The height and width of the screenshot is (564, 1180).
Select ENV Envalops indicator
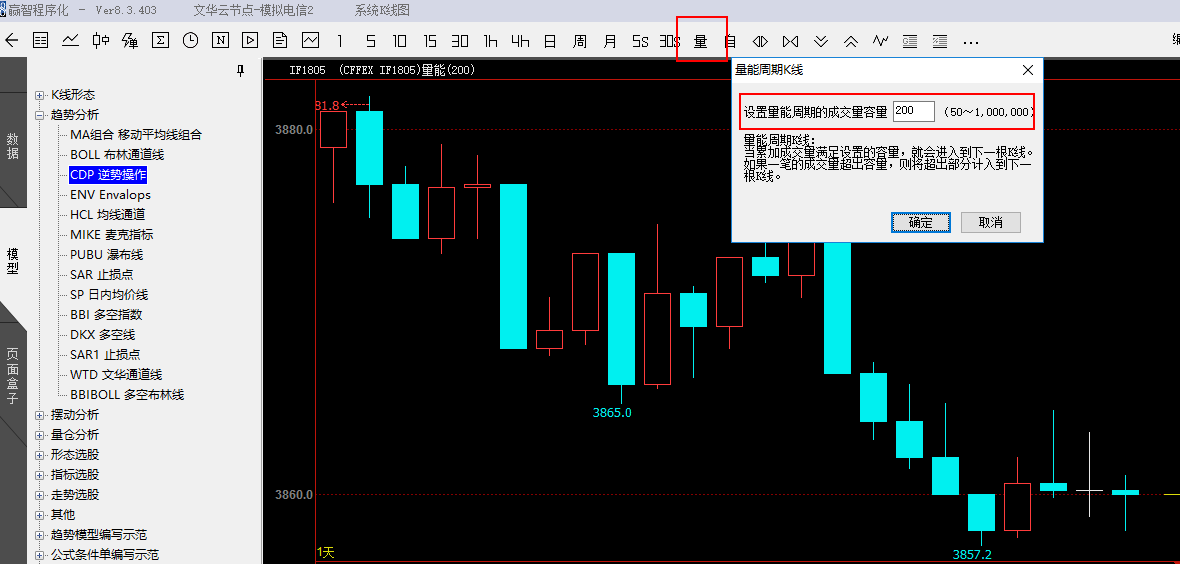[x=111, y=195]
